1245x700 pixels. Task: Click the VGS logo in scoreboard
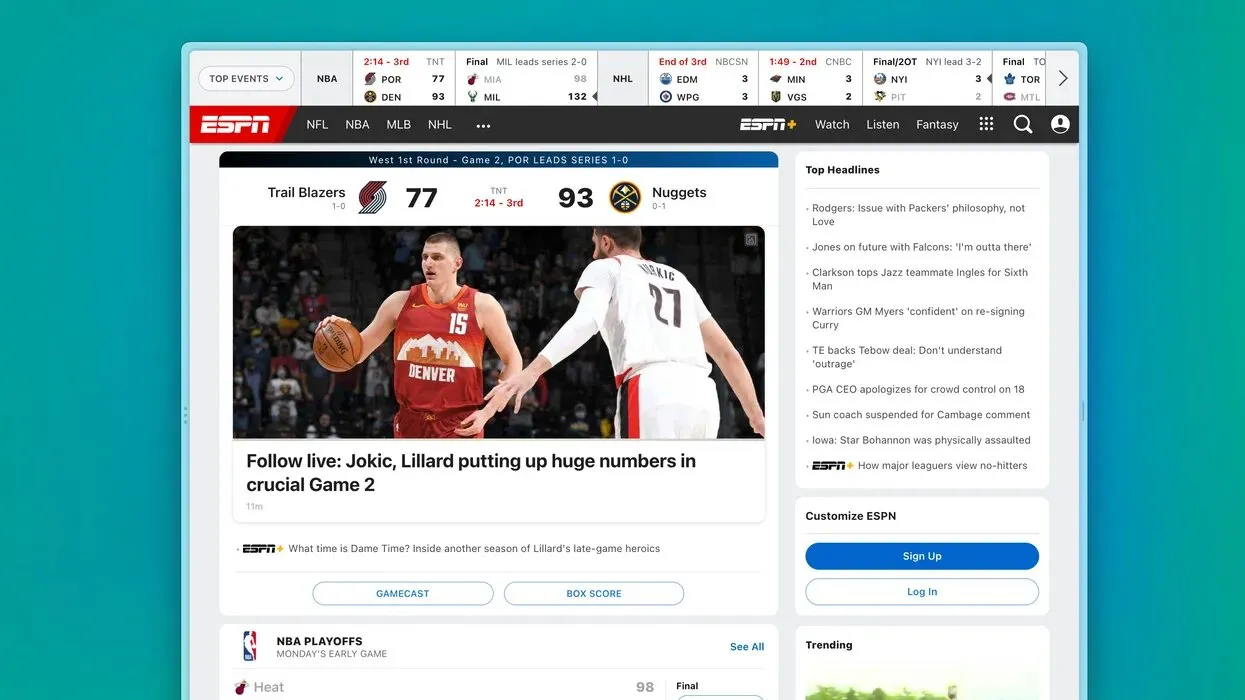click(x=775, y=97)
